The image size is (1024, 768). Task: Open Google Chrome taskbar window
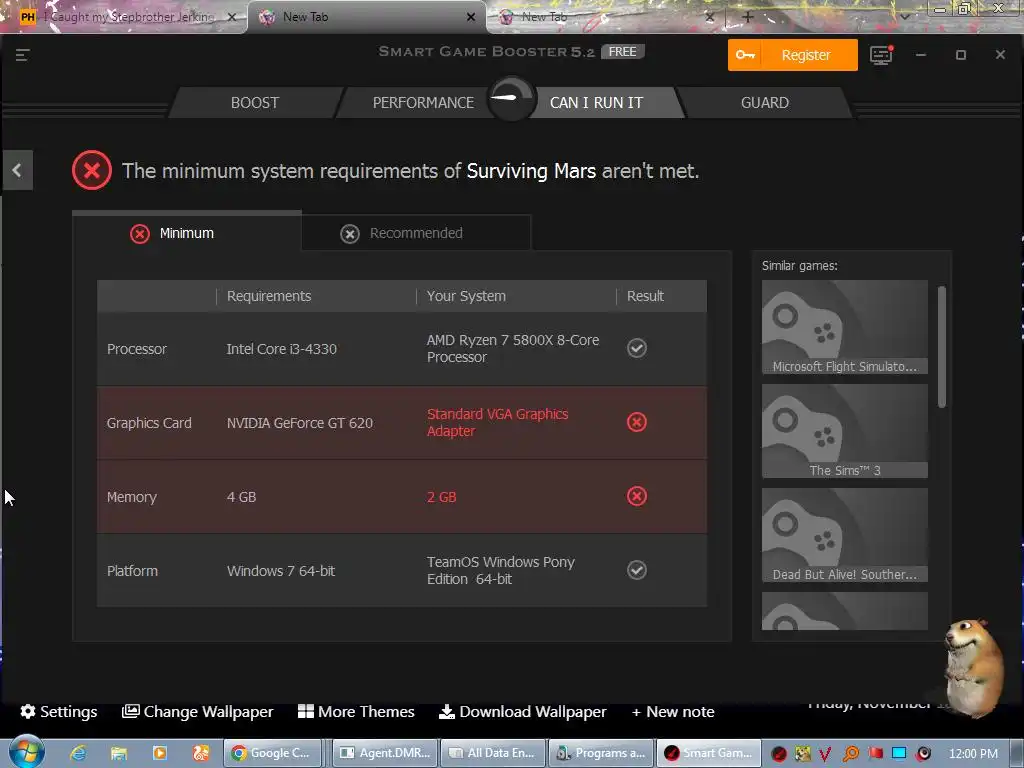pyautogui.click(x=273, y=753)
